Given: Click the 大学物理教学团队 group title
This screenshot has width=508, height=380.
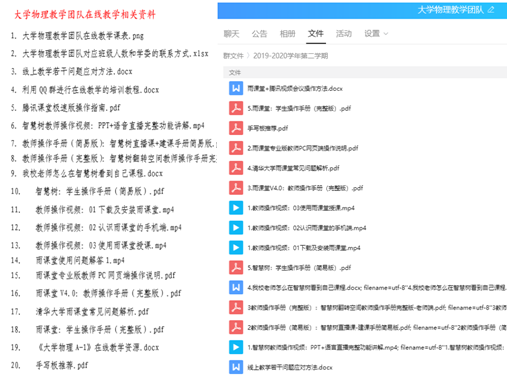Looking at the screenshot, I should click(x=451, y=10).
